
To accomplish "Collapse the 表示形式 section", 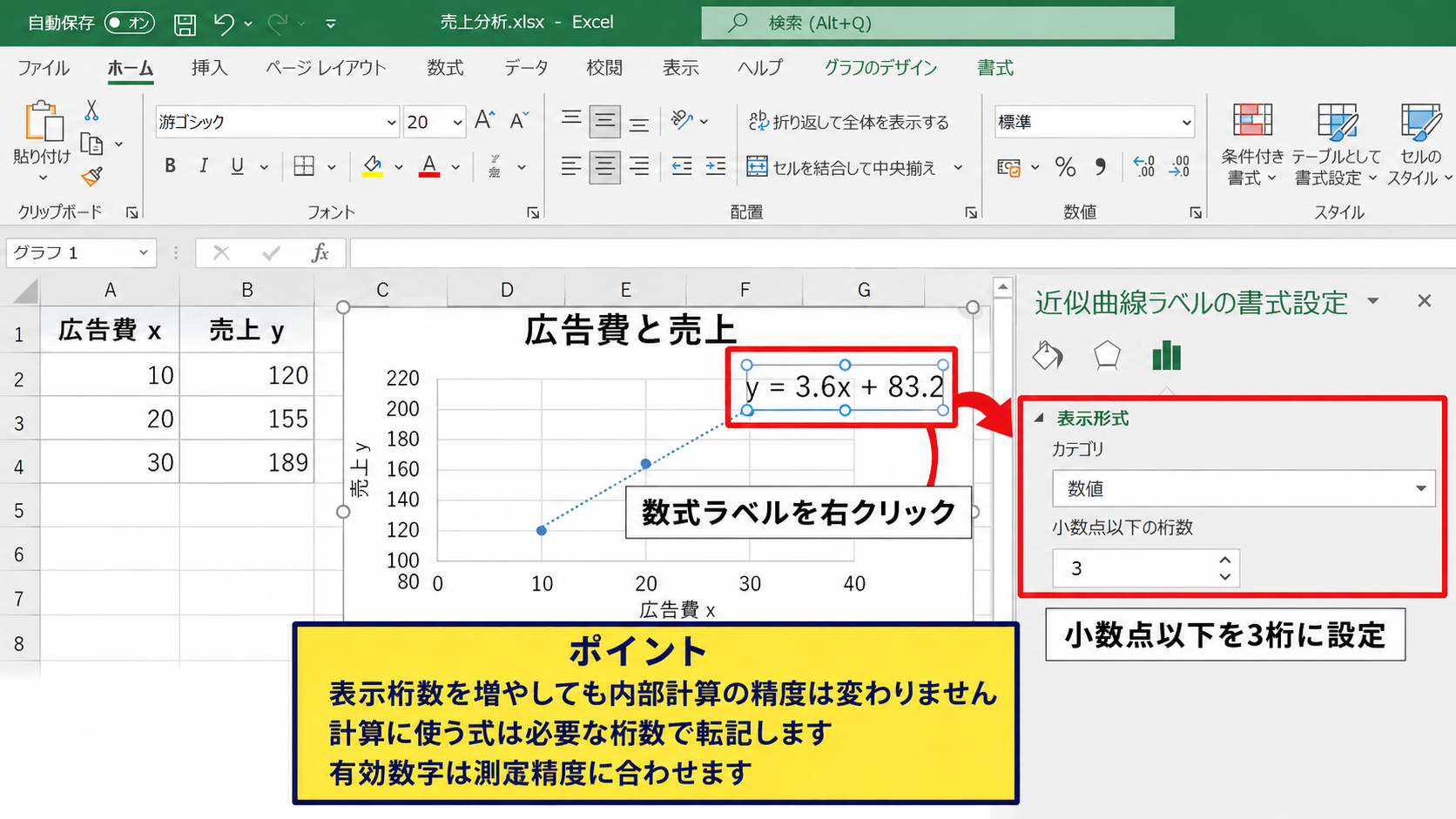I will coord(1039,419).
